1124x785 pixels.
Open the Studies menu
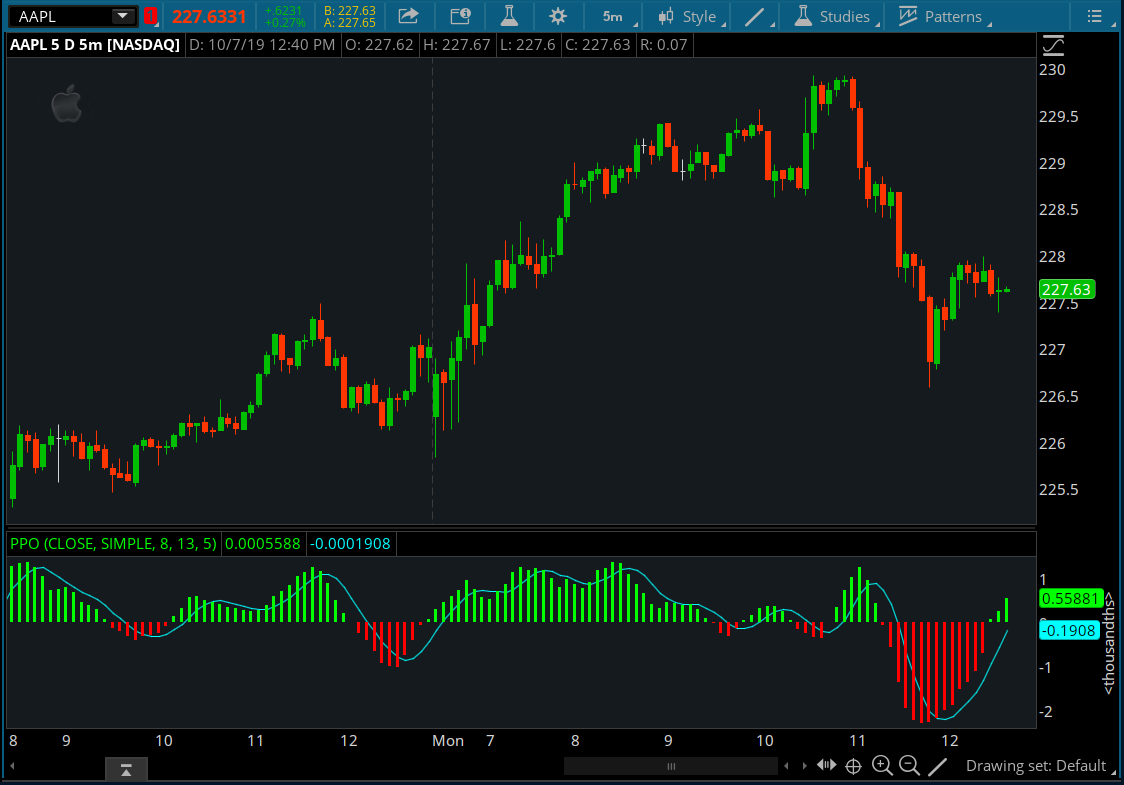[832, 16]
